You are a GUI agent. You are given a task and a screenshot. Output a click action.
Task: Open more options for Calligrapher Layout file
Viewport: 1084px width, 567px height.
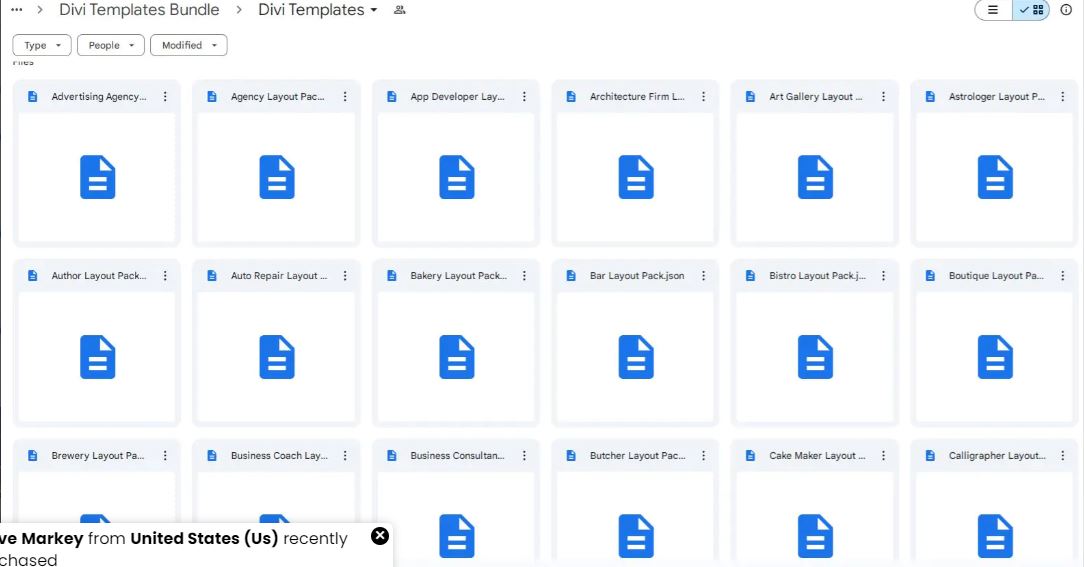tap(1063, 456)
